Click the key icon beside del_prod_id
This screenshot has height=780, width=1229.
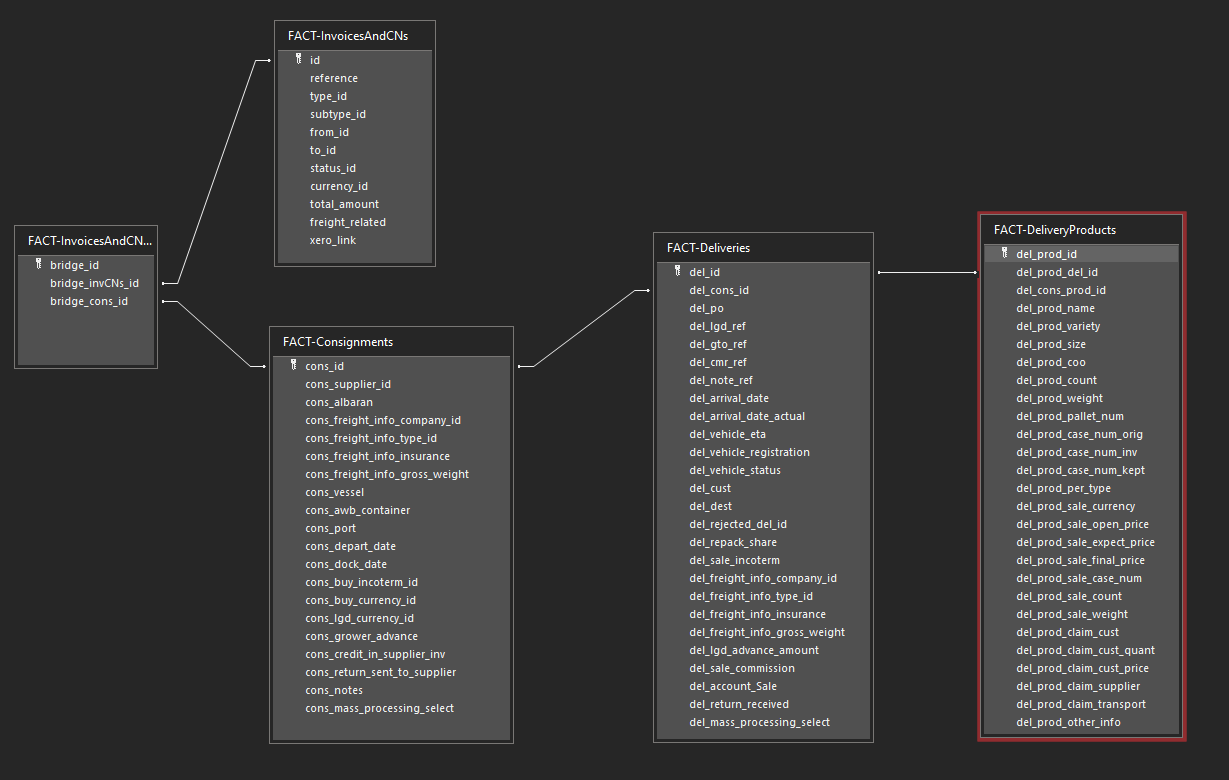1004,254
